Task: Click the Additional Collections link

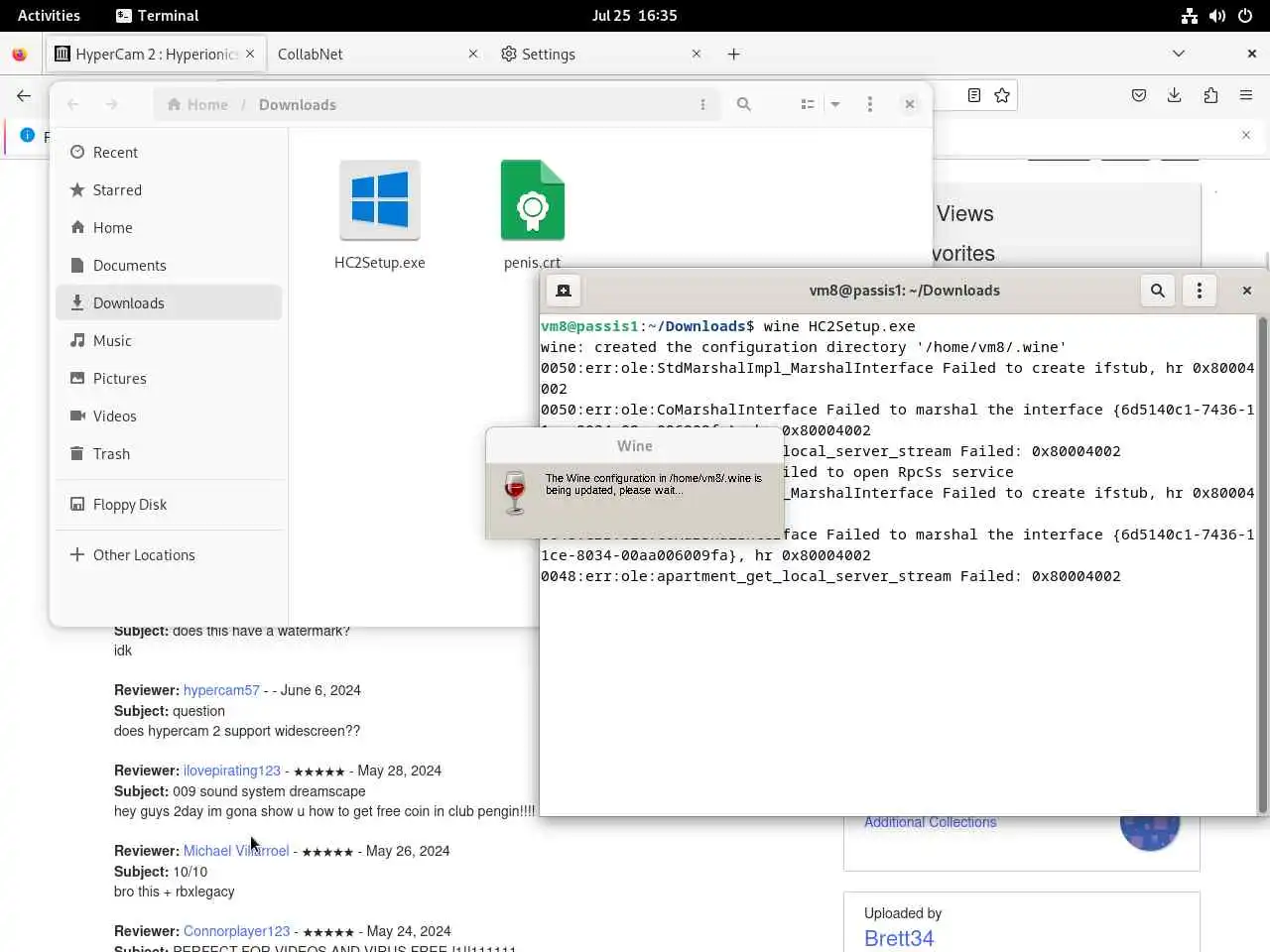Action: (930, 822)
